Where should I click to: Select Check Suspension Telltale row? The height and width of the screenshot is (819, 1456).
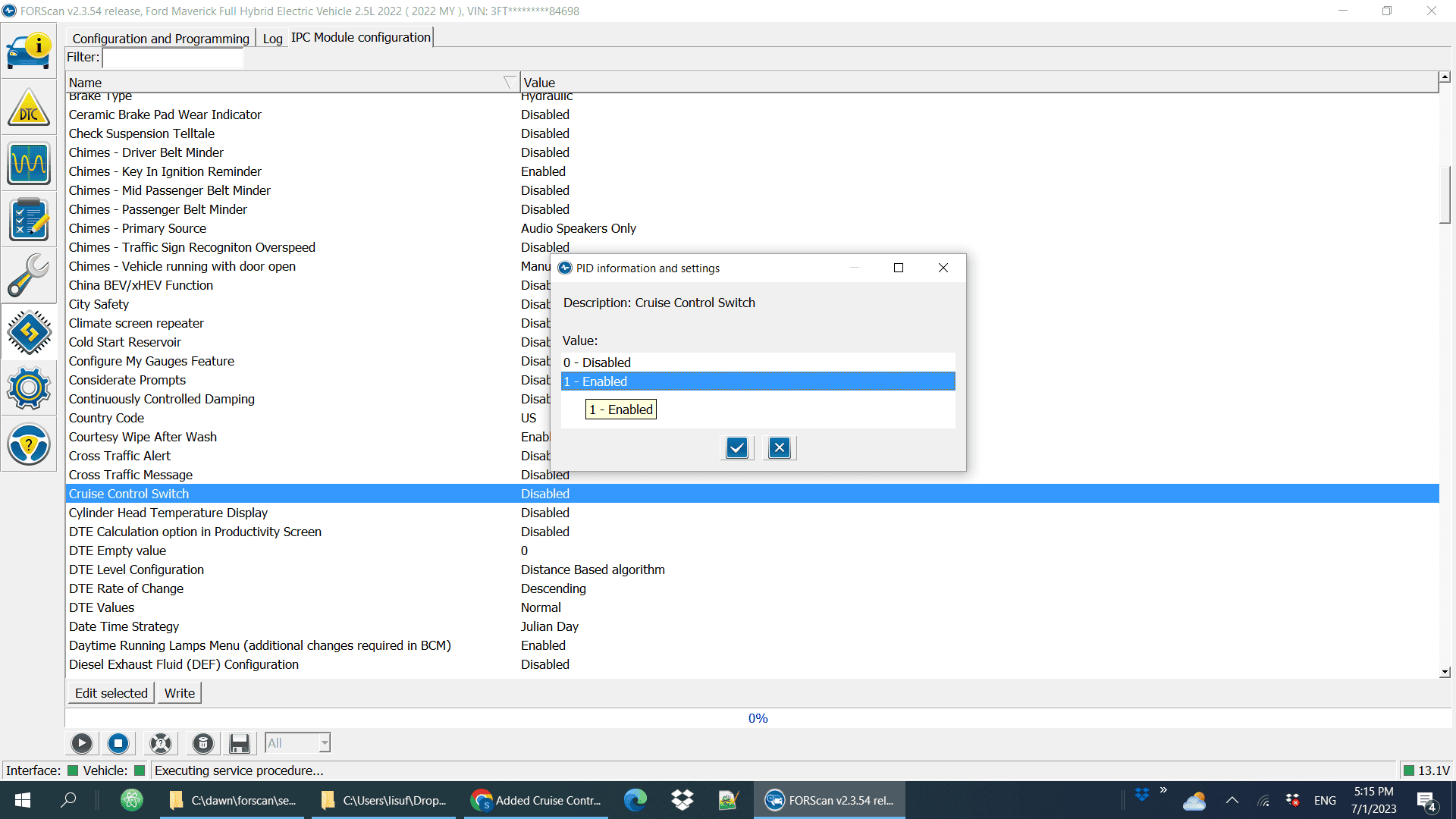tap(752, 133)
